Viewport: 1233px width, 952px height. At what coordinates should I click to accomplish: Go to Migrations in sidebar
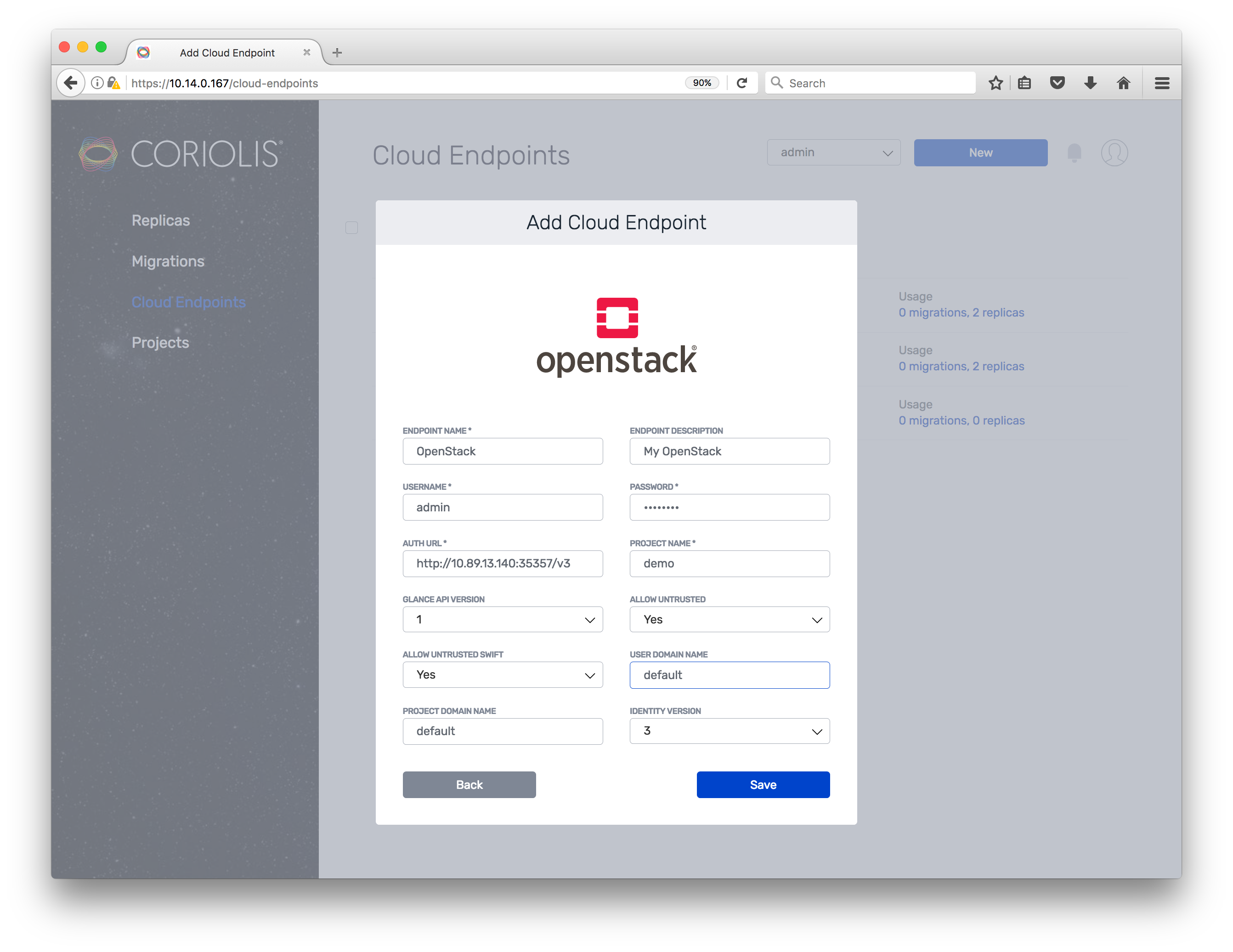coord(168,261)
